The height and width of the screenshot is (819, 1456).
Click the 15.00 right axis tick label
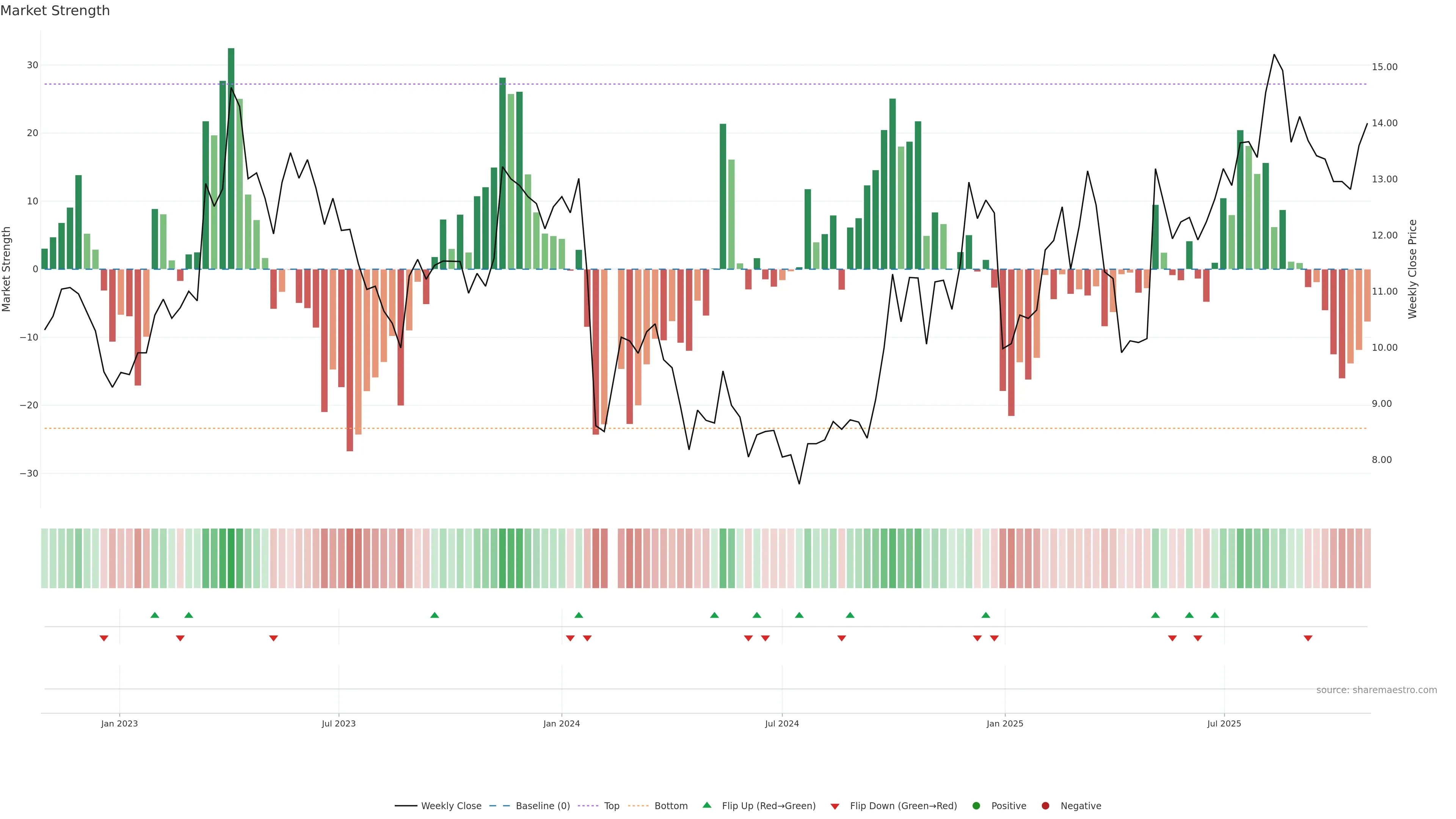tap(1384, 67)
